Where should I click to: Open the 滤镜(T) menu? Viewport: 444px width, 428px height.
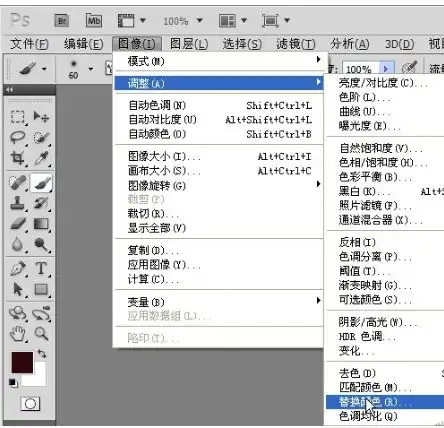point(295,44)
